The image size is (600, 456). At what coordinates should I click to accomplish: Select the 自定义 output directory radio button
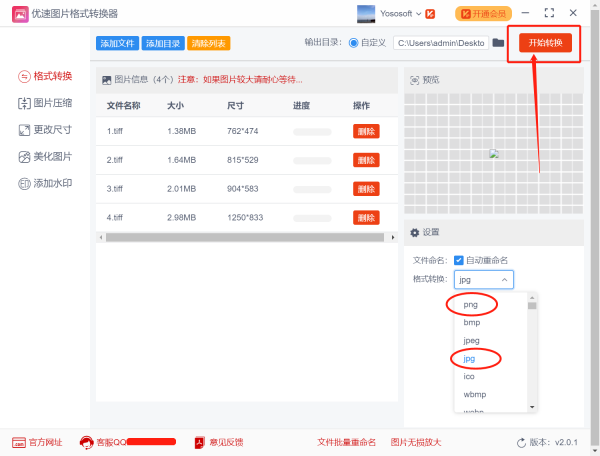(x=353, y=43)
